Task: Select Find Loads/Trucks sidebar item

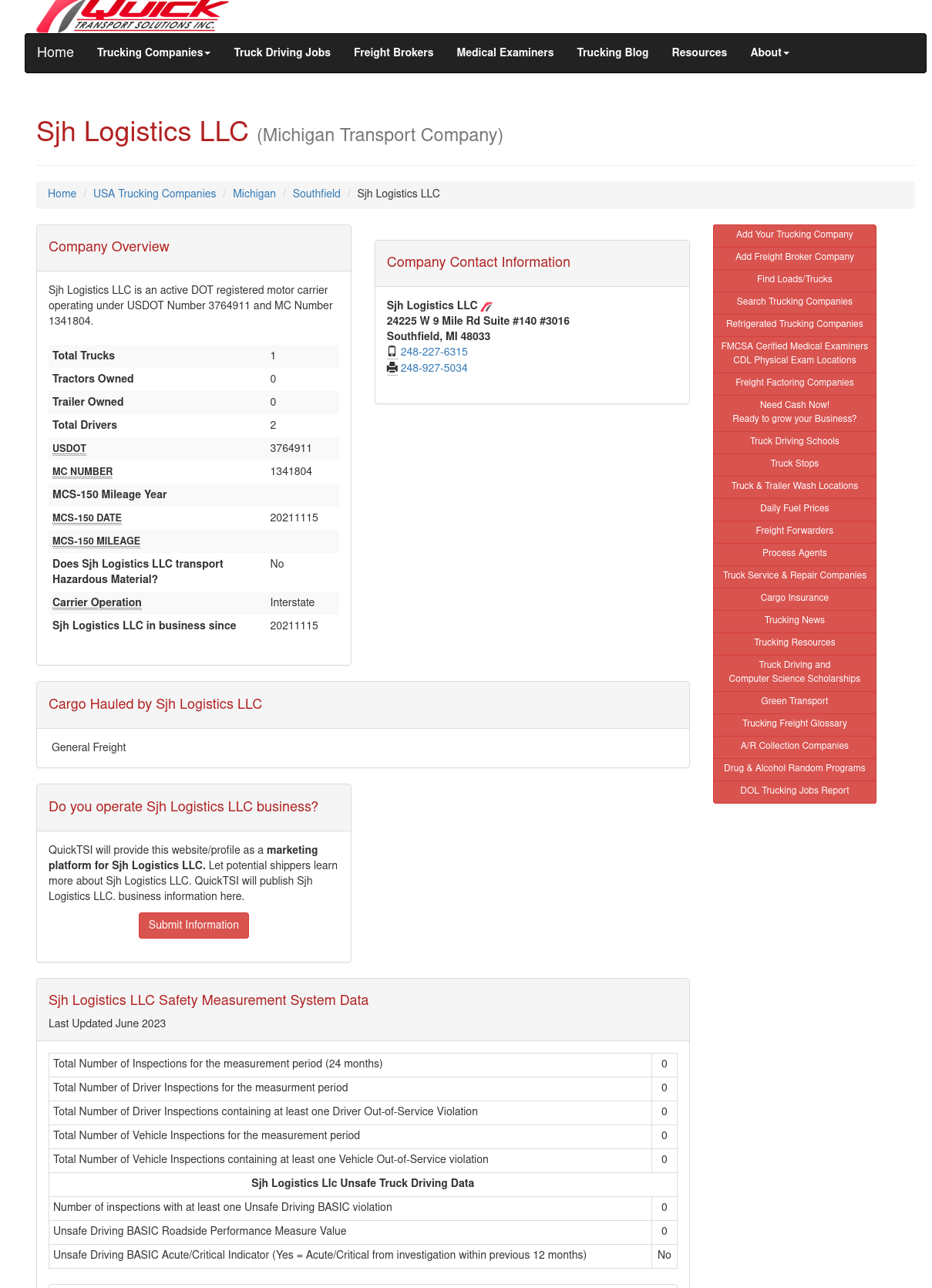Action: tap(794, 280)
